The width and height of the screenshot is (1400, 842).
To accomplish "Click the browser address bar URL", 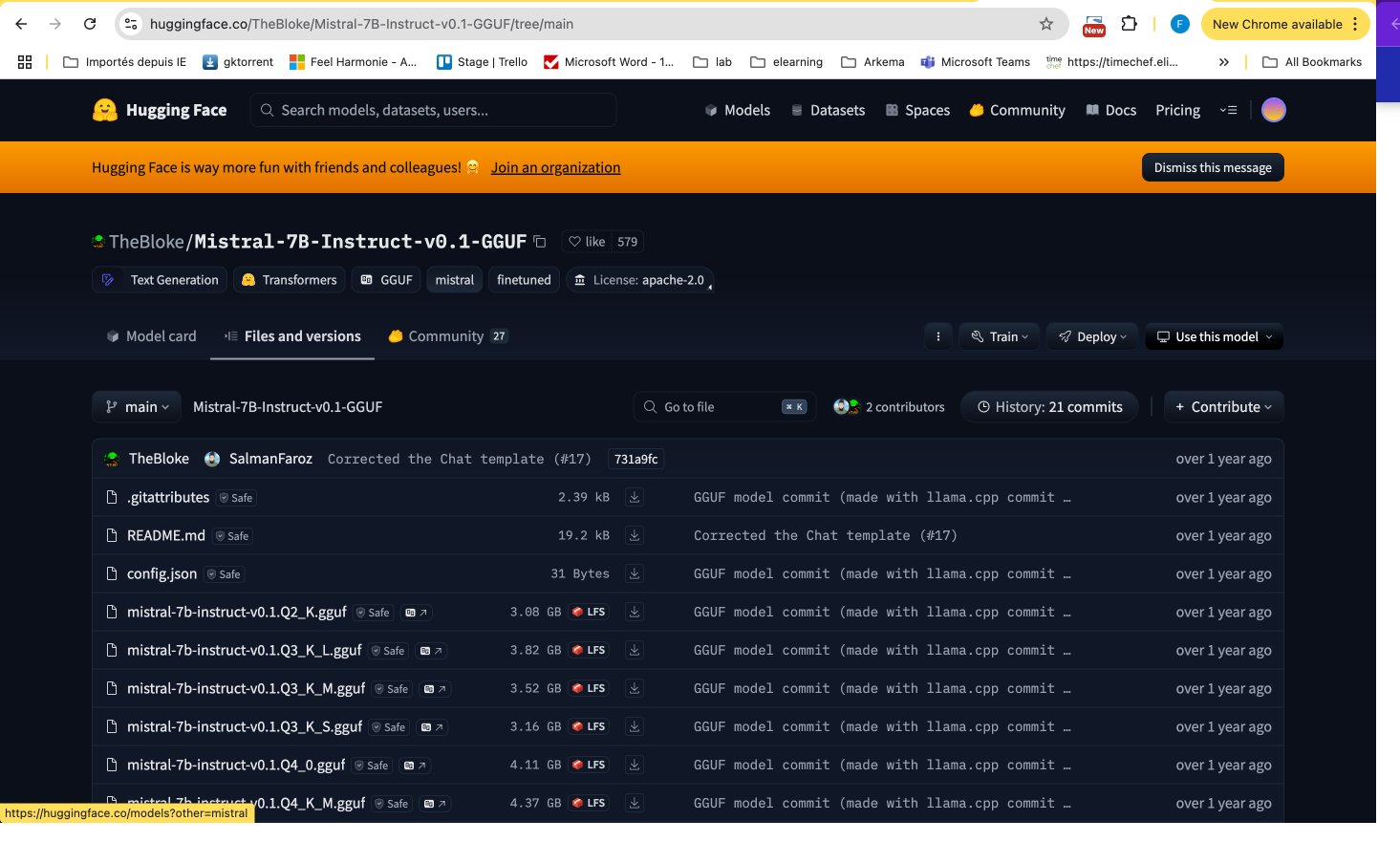I will pos(361,24).
